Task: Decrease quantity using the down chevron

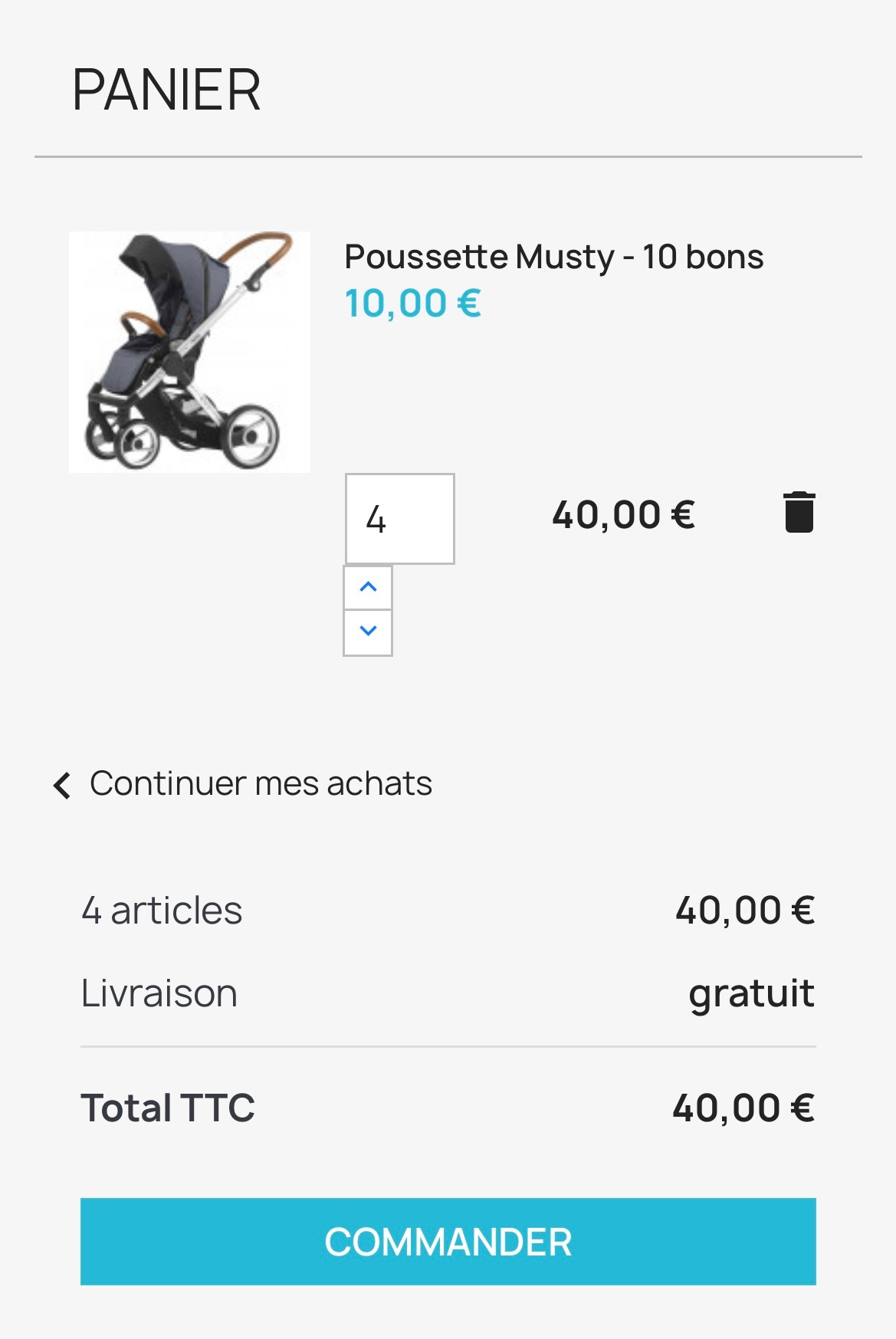Action: pyautogui.click(x=369, y=630)
